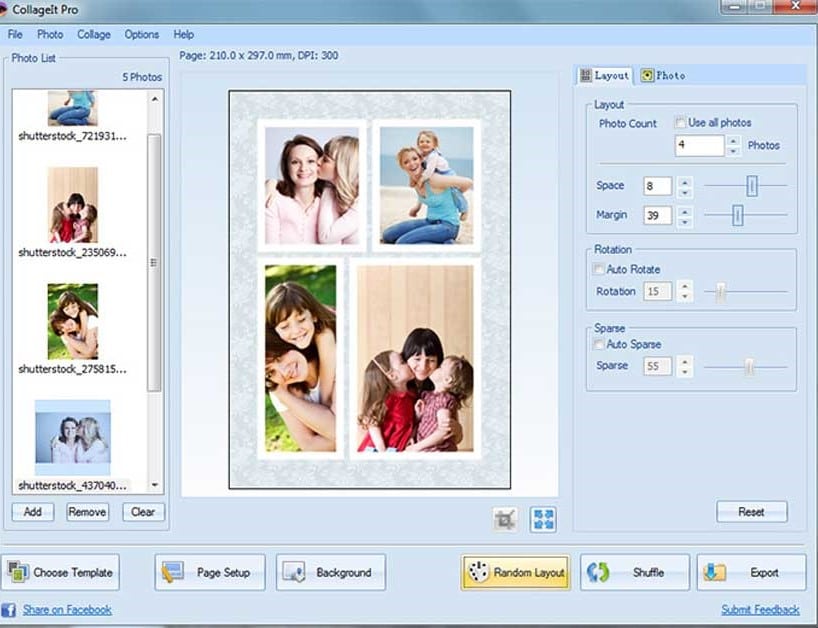Screen dimensions: 818x628
Task: Open Page Setup
Action: pos(210,572)
